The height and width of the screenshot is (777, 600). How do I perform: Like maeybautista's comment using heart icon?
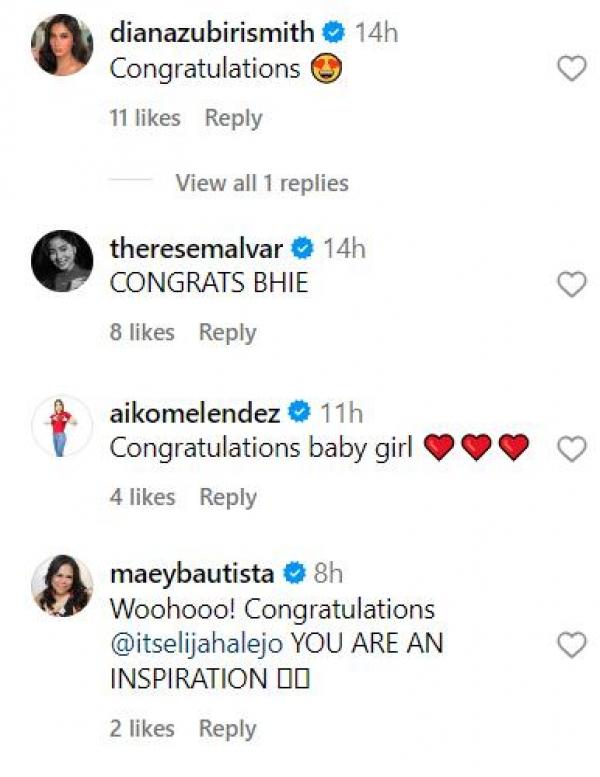571,645
